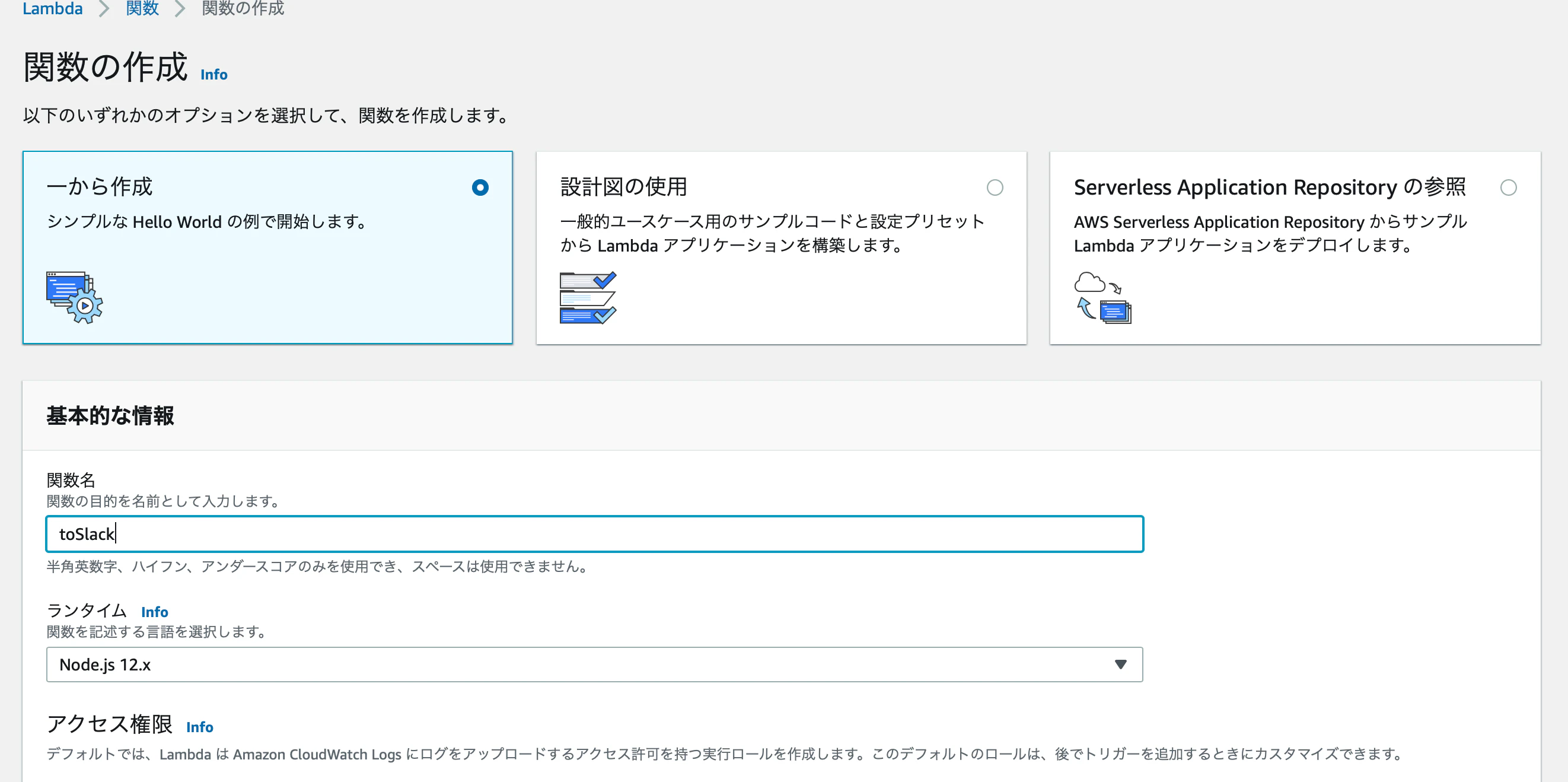
Task: Open Info link next to 関数の作成 title
Action: 213,74
